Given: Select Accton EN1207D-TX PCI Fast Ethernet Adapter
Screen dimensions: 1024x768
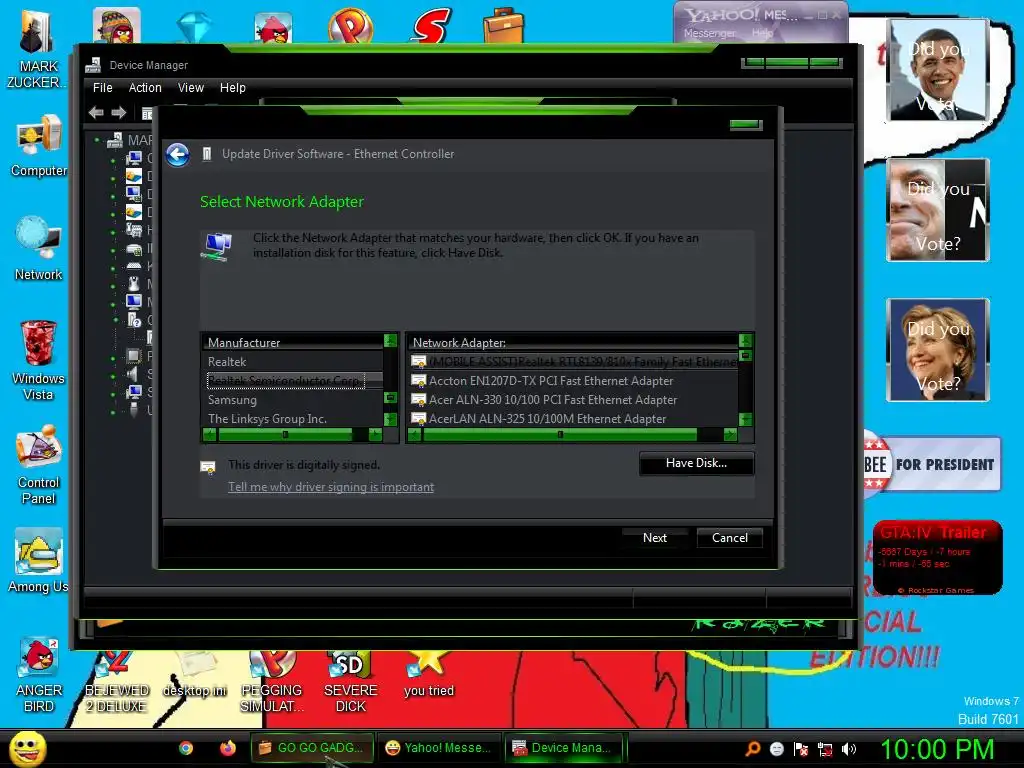Looking at the screenshot, I should 573,381.
